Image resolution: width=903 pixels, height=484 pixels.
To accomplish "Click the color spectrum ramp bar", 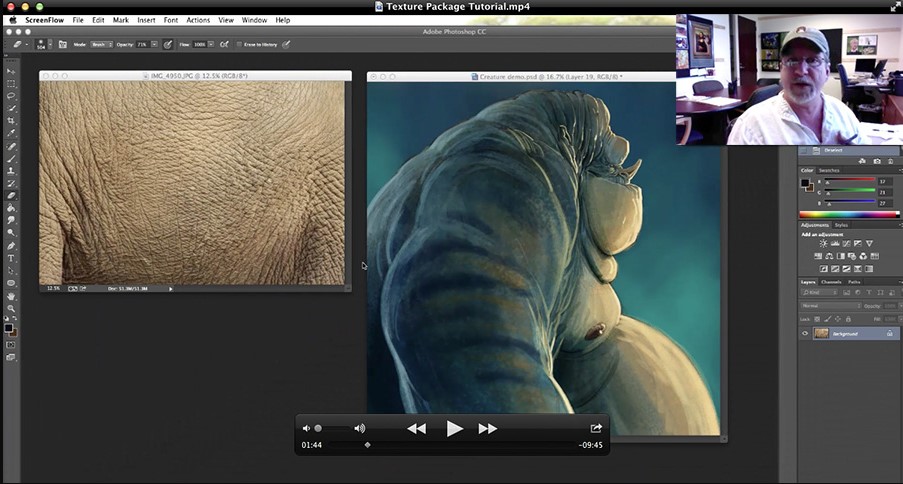I will click(849, 214).
